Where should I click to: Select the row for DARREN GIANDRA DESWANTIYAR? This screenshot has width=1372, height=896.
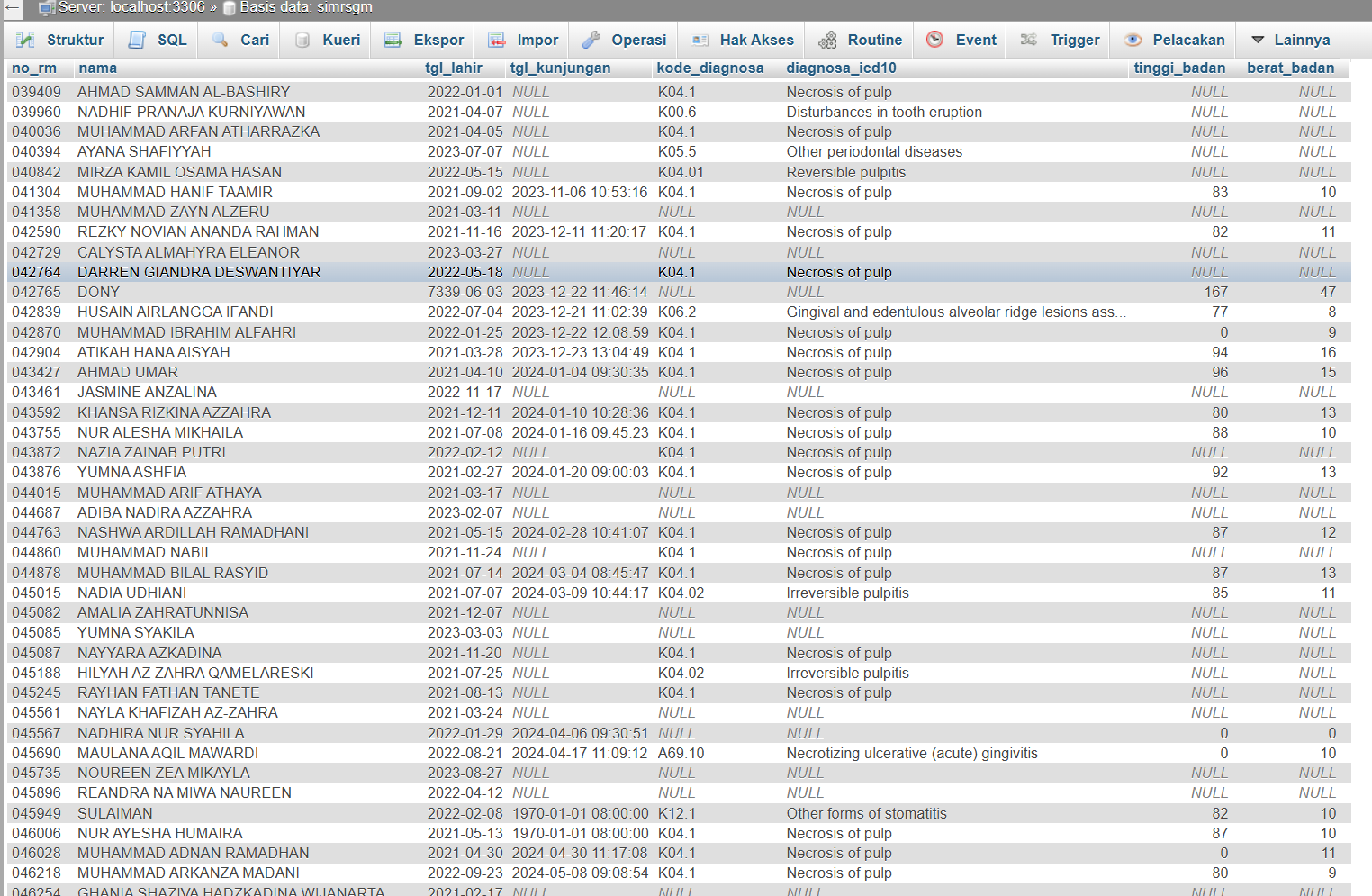pos(198,272)
